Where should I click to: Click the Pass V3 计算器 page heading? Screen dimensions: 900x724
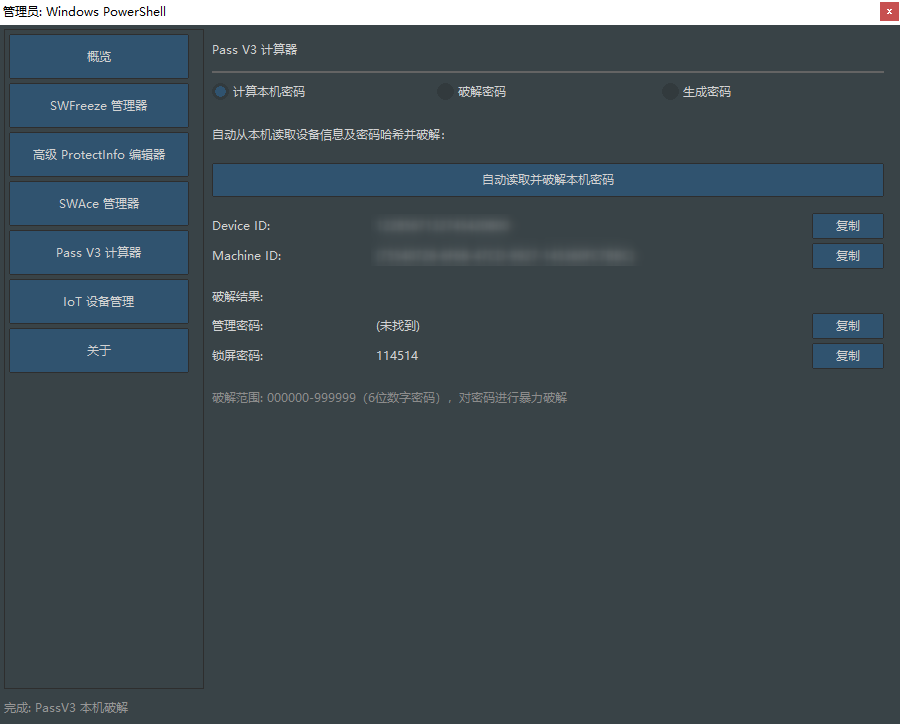[x=255, y=50]
